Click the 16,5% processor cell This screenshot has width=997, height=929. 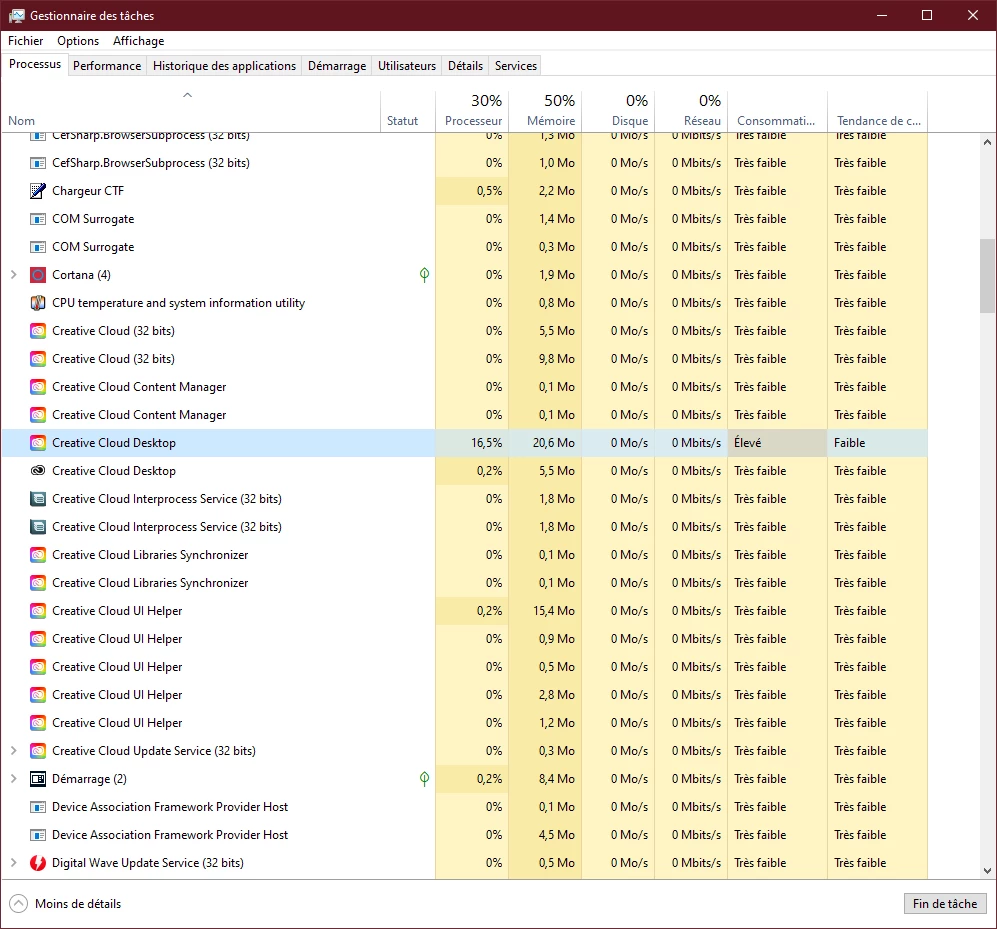(472, 443)
